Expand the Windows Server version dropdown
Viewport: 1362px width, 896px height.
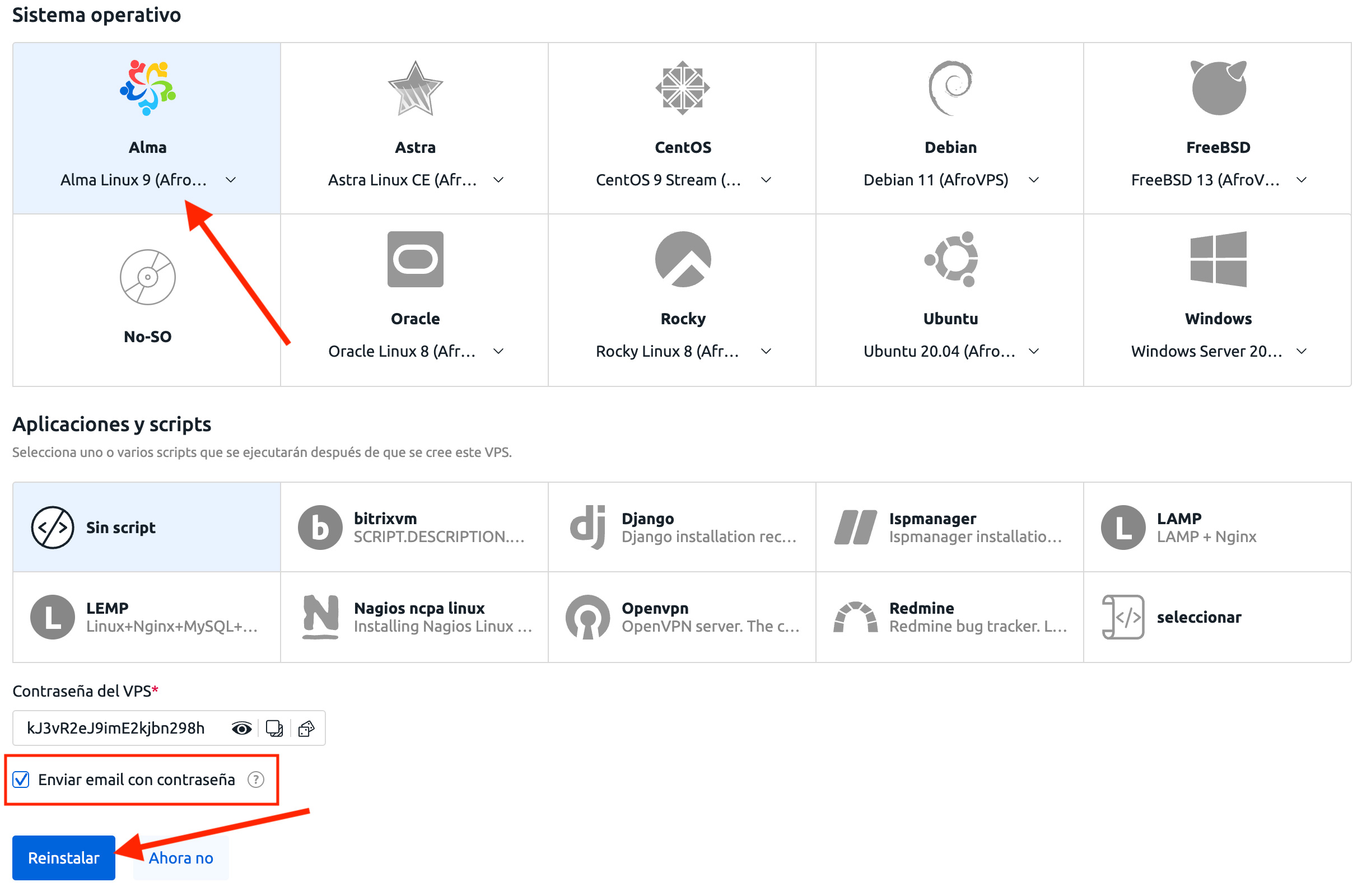coord(1302,351)
